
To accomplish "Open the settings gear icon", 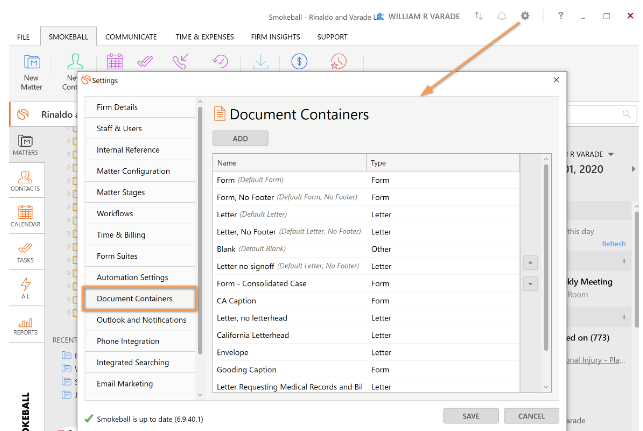I will click(x=525, y=16).
